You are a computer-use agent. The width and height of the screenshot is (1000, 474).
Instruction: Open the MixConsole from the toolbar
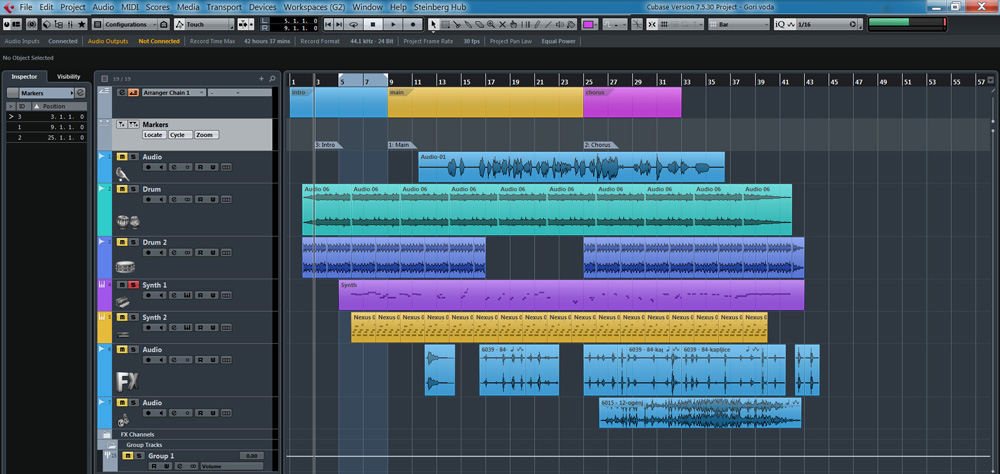(70, 24)
